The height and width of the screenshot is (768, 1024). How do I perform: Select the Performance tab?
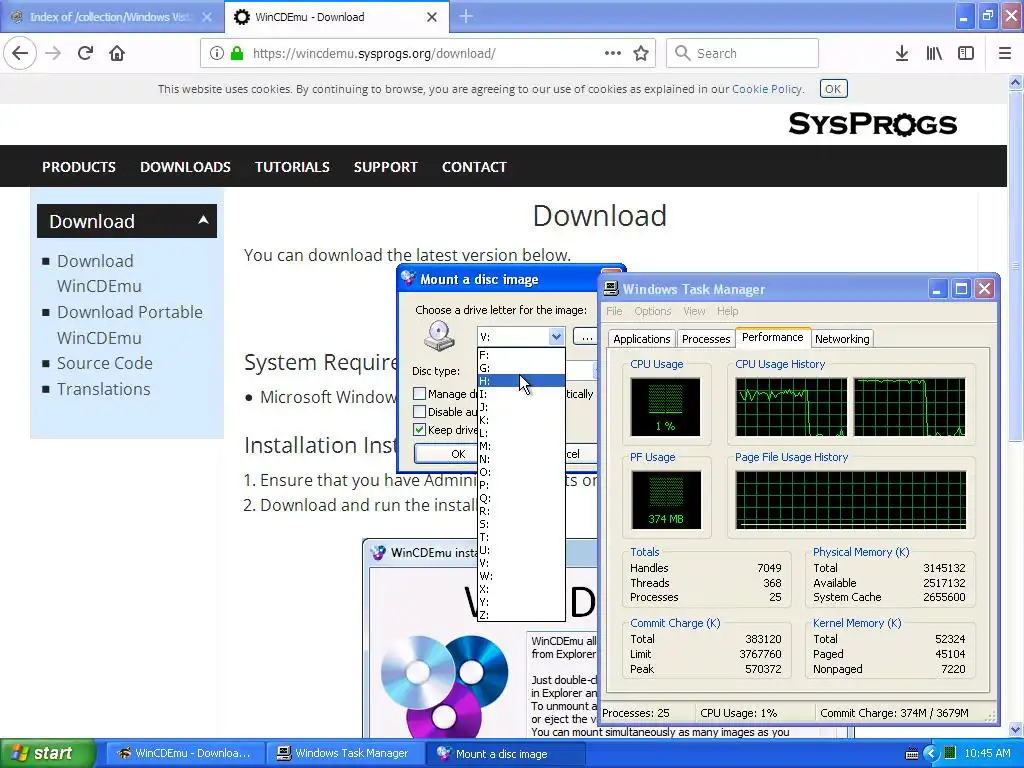tap(773, 337)
